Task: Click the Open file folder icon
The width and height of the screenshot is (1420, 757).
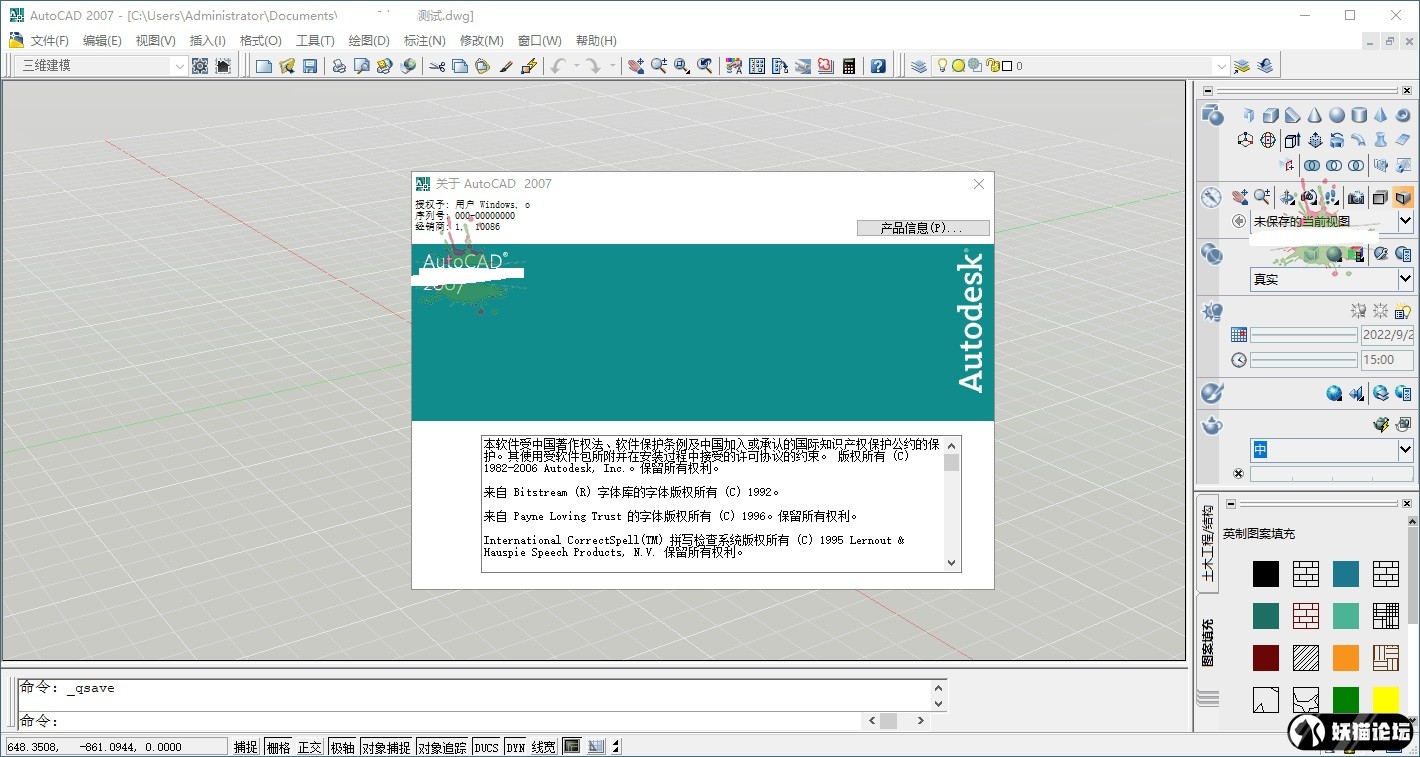Action: [x=287, y=66]
